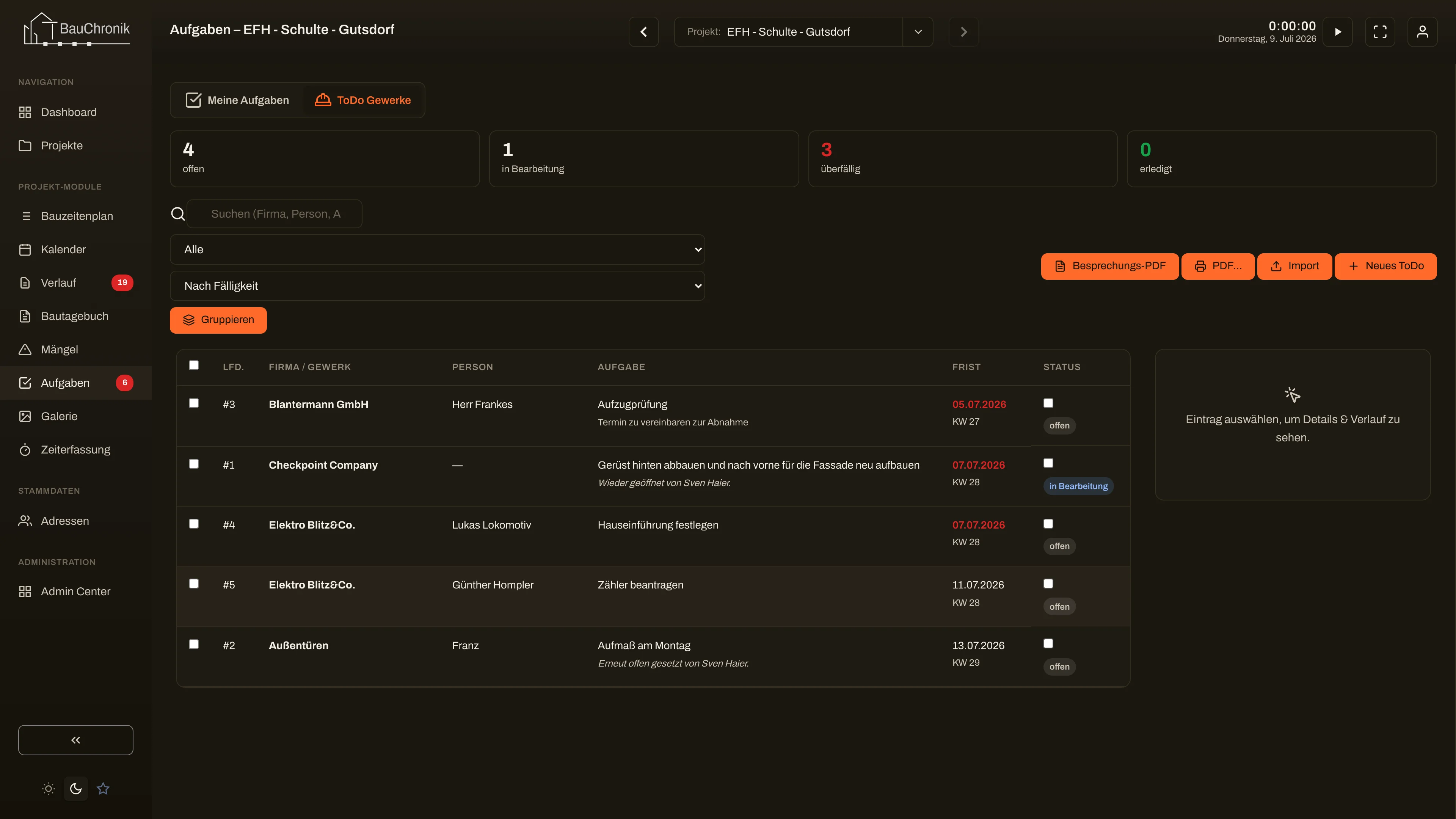The image size is (1456, 819).
Task: Switch to light theme sun icon
Action: pos(49,789)
